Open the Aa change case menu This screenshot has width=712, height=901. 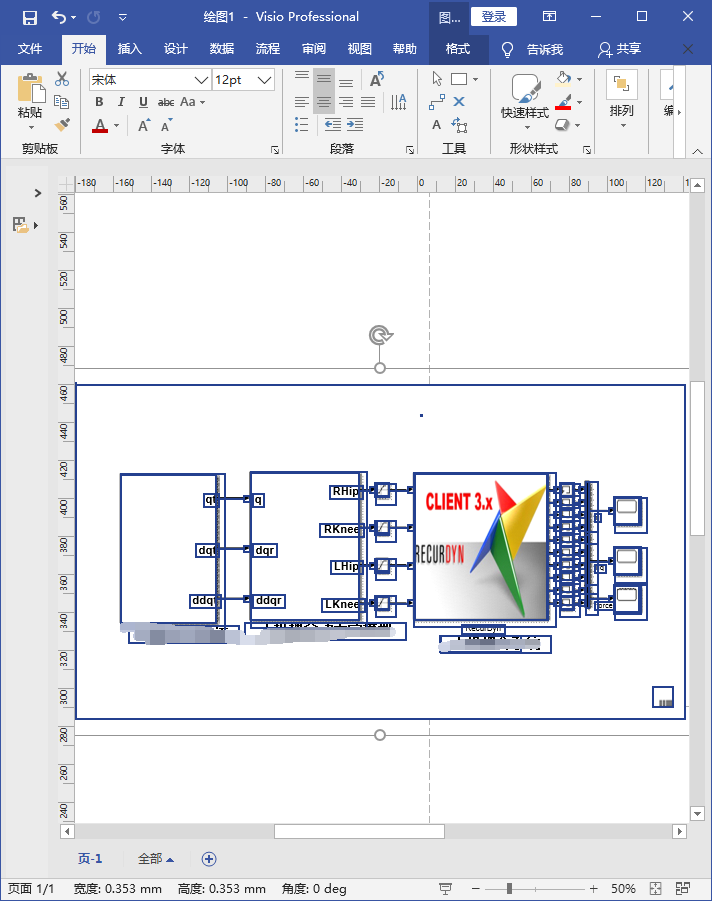pos(192,102)
